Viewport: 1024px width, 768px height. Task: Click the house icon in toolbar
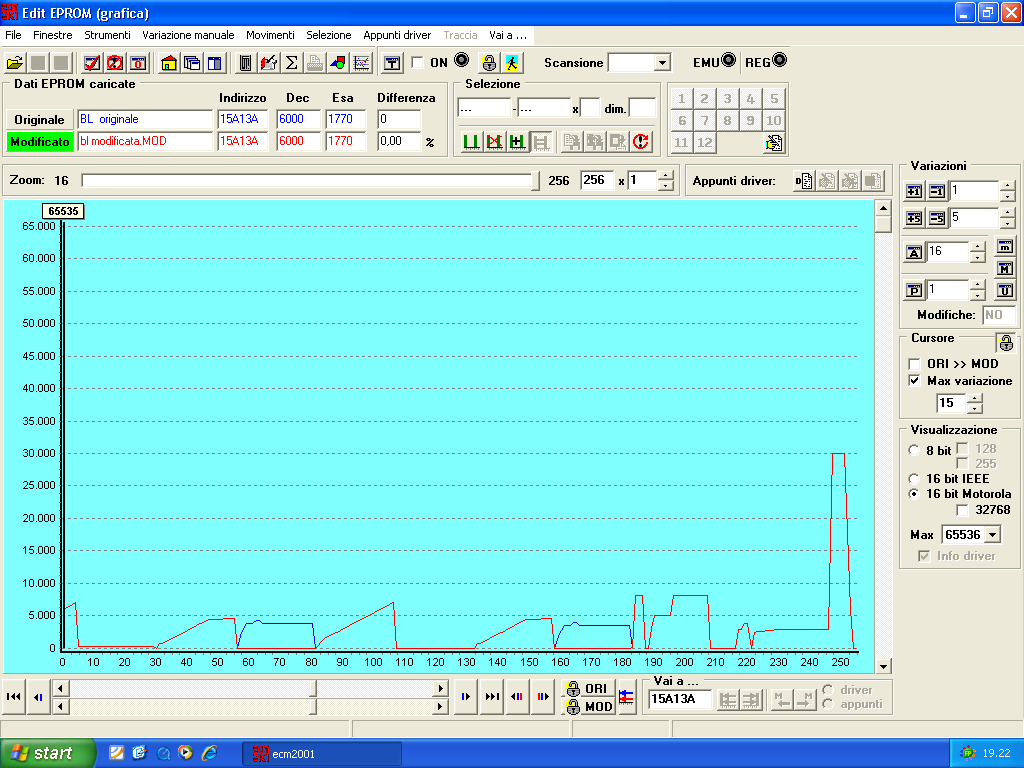point(169,63)
